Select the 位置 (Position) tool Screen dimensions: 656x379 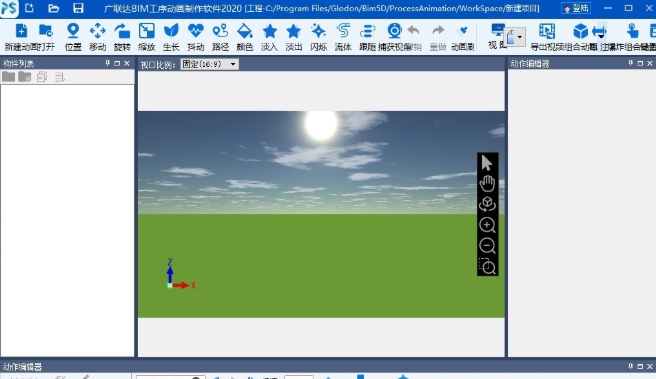pos(73,37)
